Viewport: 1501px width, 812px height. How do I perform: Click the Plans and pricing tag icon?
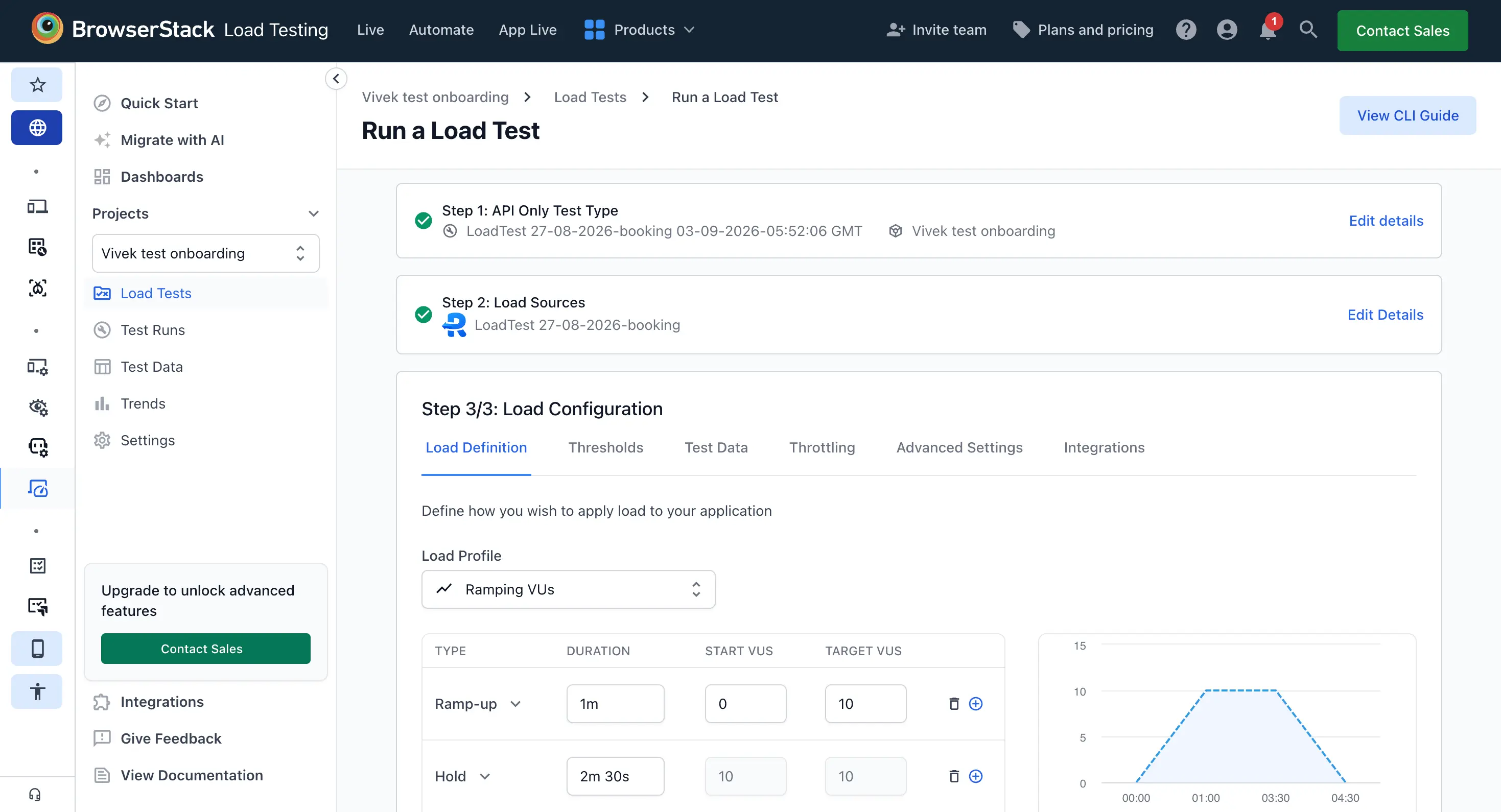click(x=1021, y=30)
